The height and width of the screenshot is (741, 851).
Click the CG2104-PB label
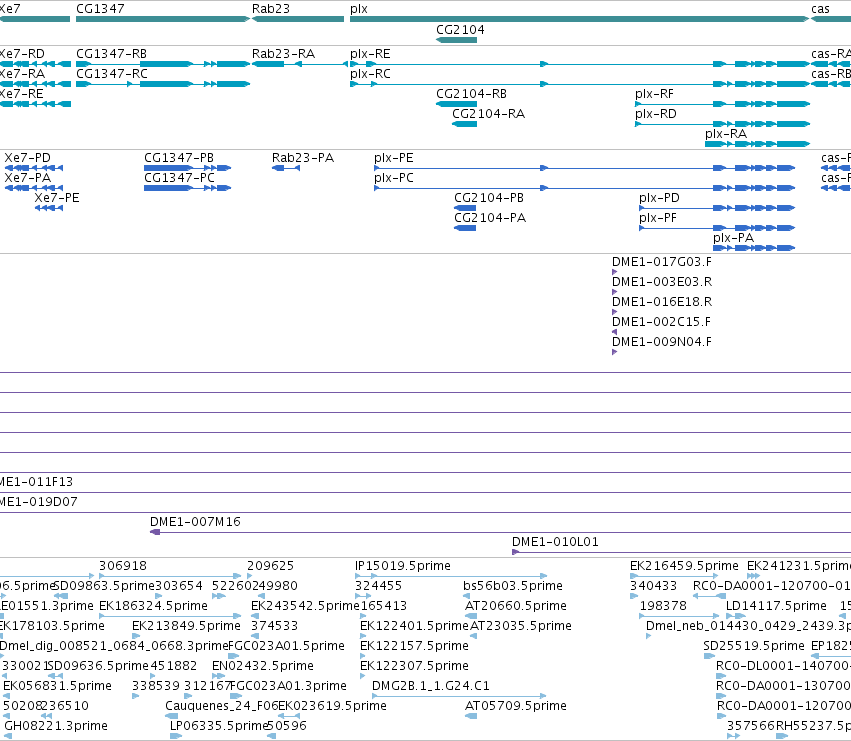[489, 198]
